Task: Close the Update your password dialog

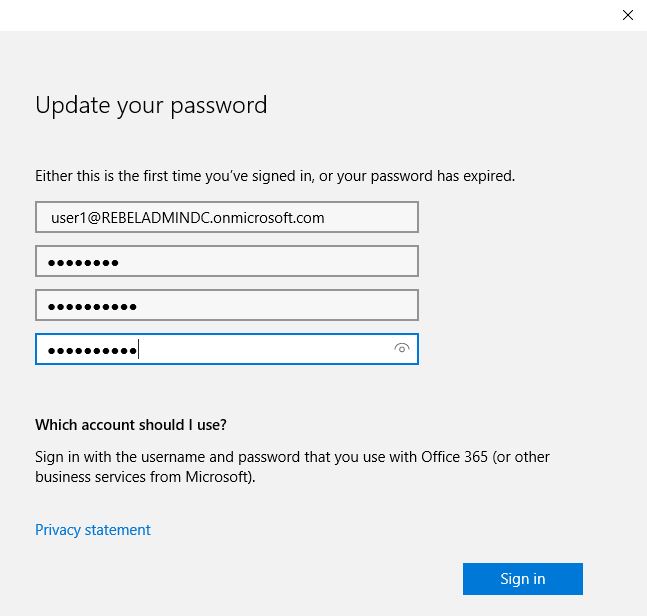Action: pos(628,15)
